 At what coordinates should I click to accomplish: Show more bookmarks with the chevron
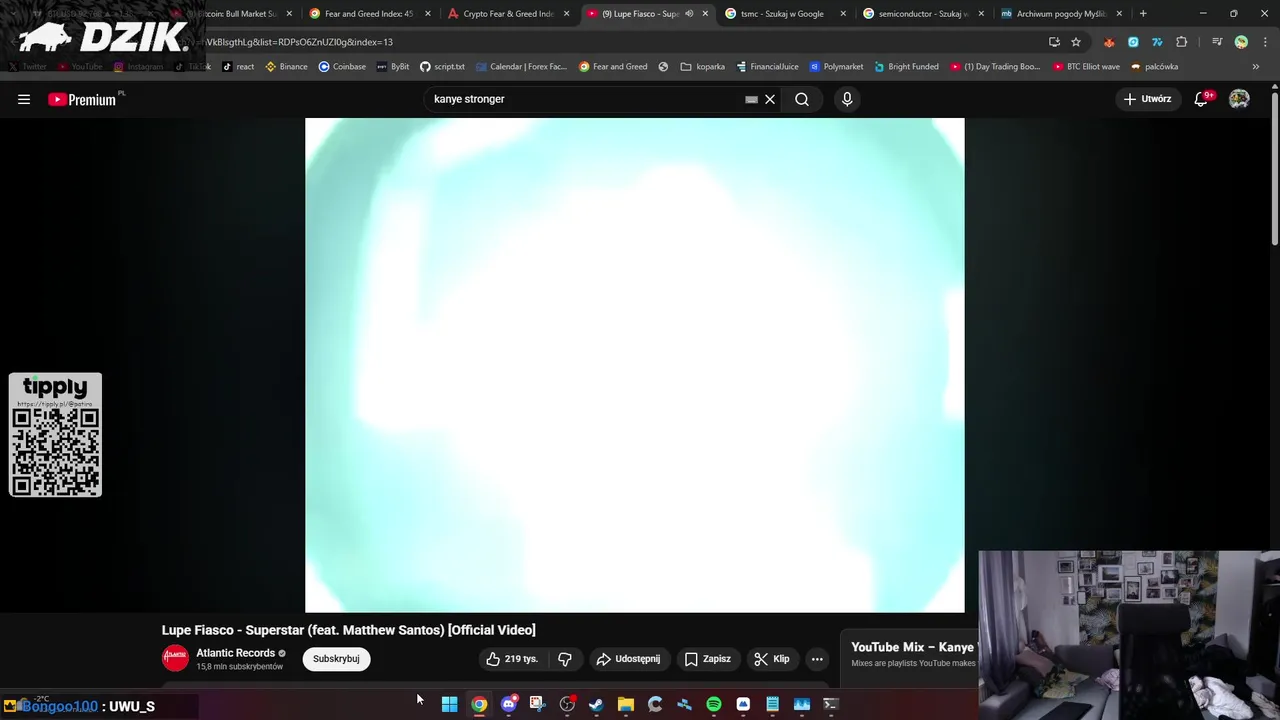click(1256, 67)
